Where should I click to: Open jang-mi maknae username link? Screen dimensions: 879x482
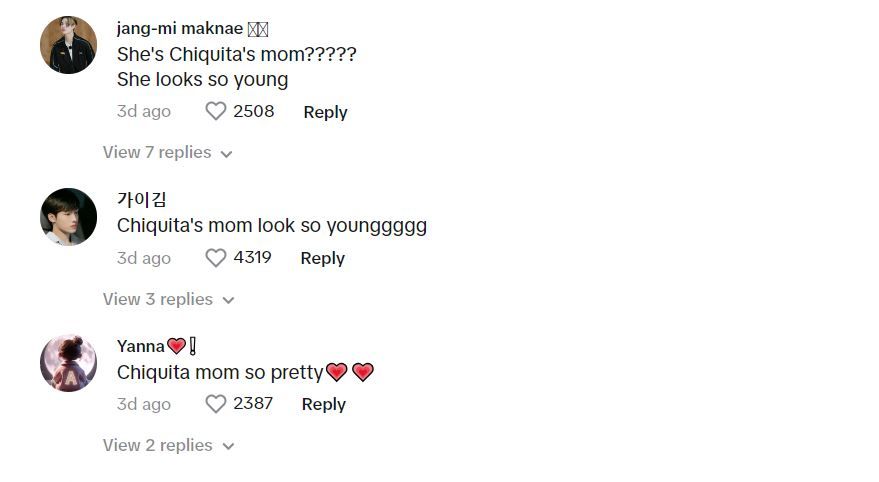(180, 28)
